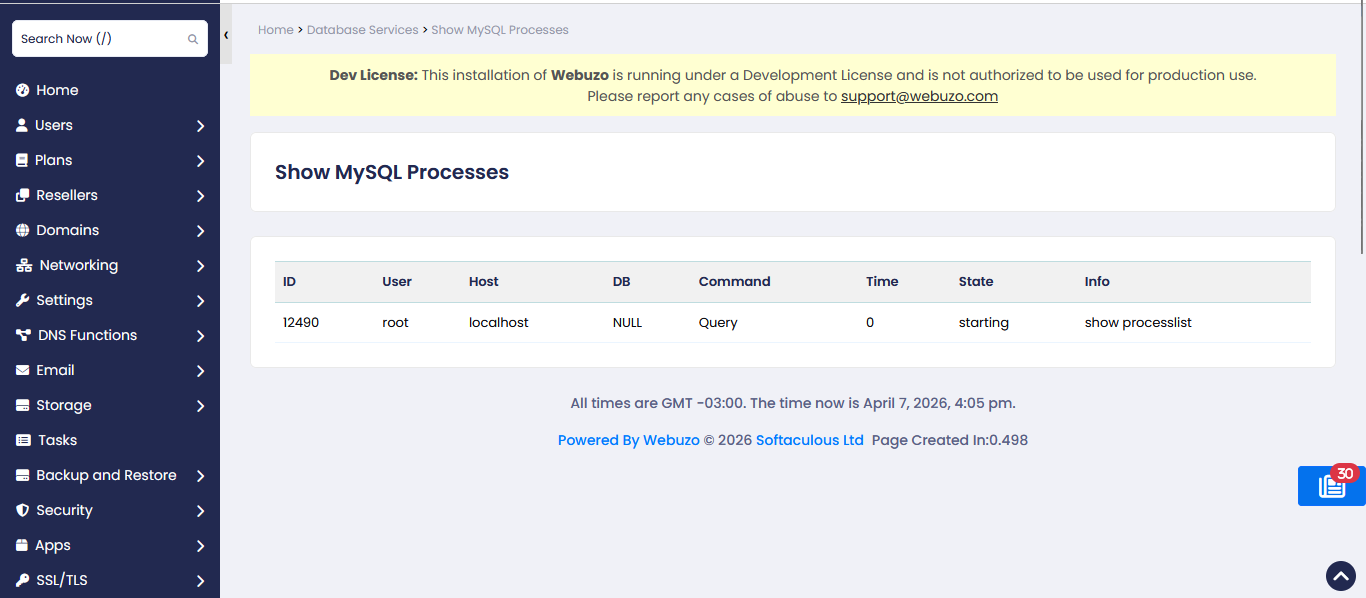The image size is (1366, 598).
Task: Go to Database Services breadcrumb
Action: 362,30
